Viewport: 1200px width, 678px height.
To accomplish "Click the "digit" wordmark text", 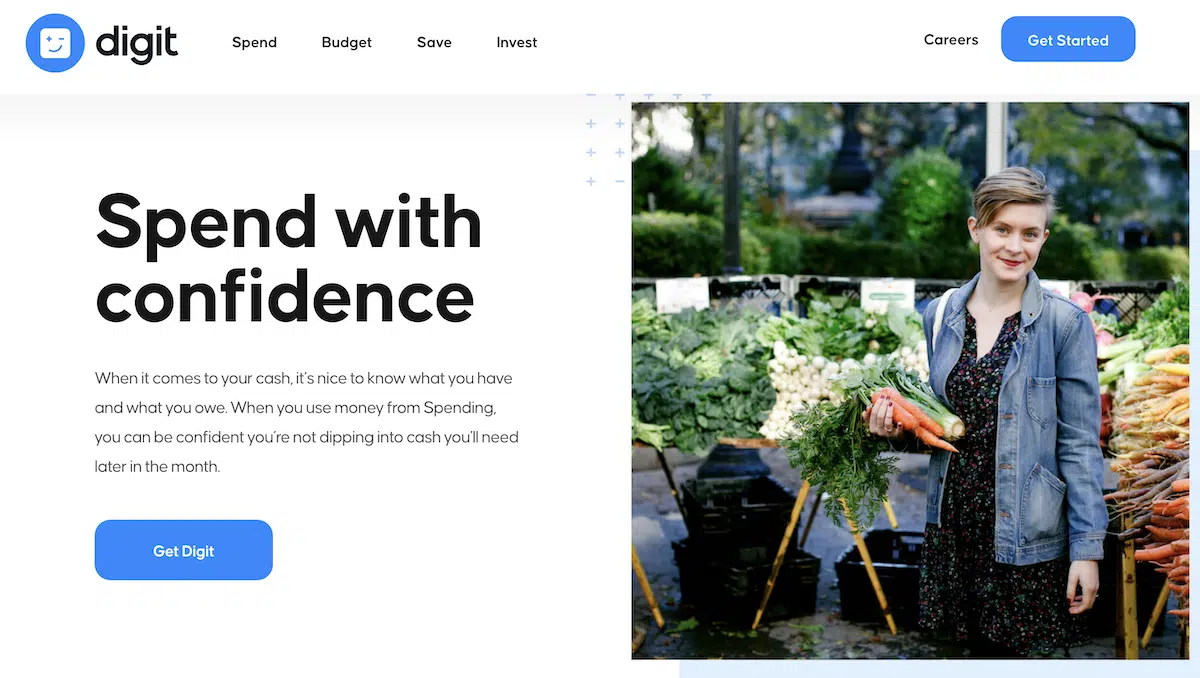I will click(137, 43).
